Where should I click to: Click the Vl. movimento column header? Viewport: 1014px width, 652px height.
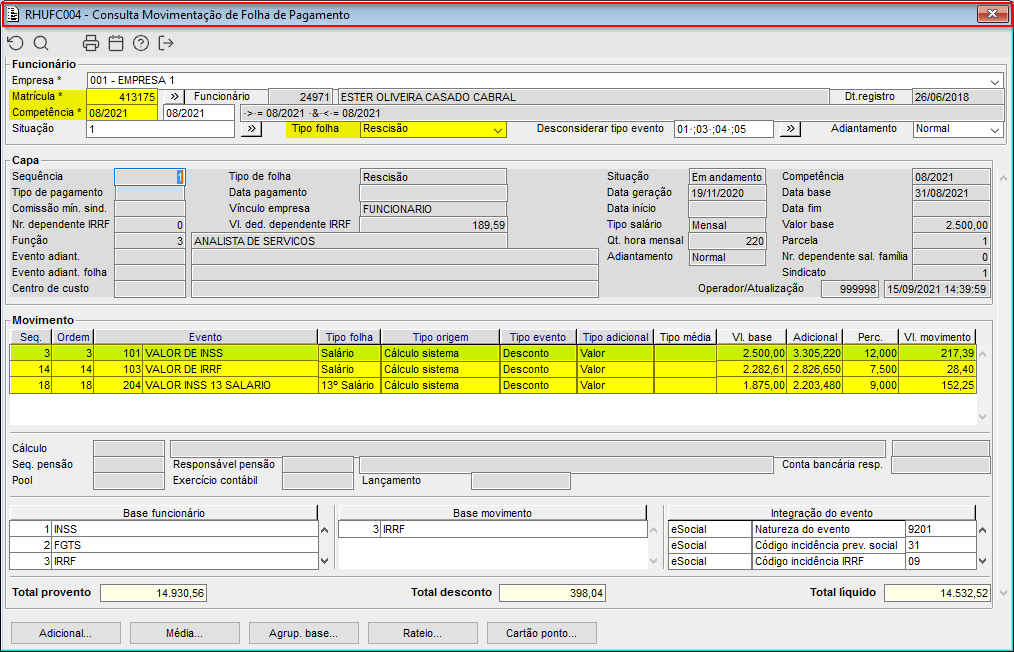tap(936, 337)
